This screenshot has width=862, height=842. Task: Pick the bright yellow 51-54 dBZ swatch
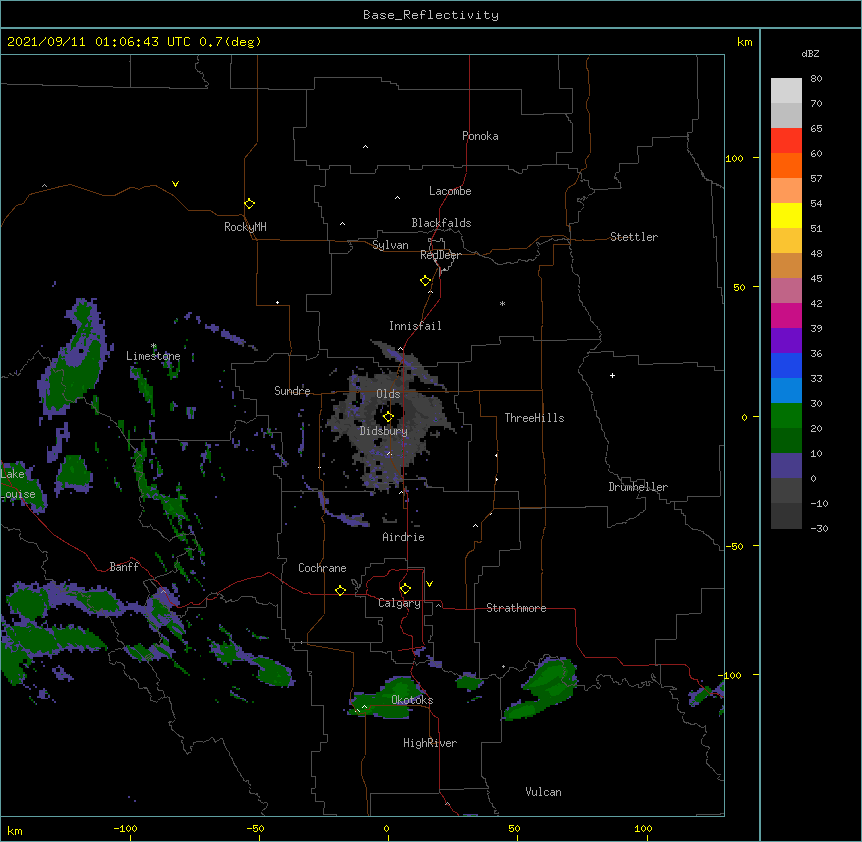click(x=786, y=215)
